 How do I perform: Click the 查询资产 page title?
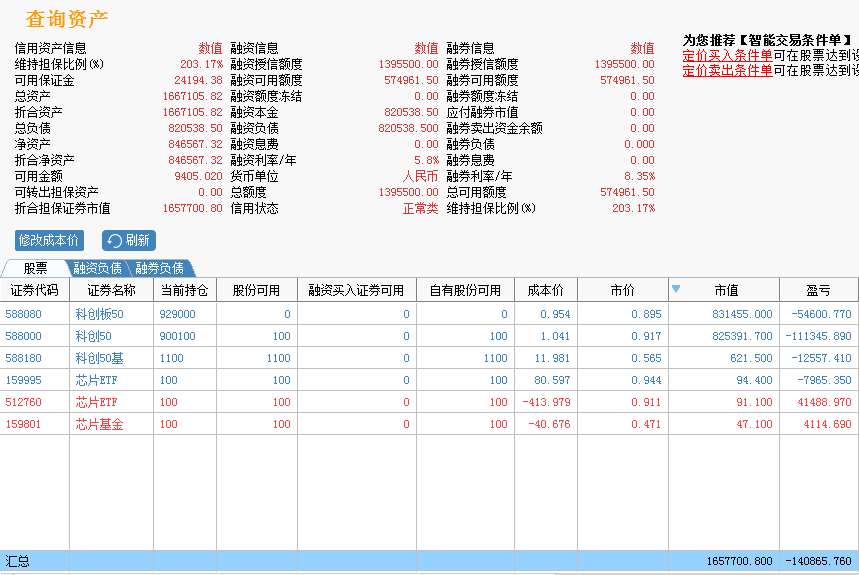pyautogui.click(x=66, y=19)
